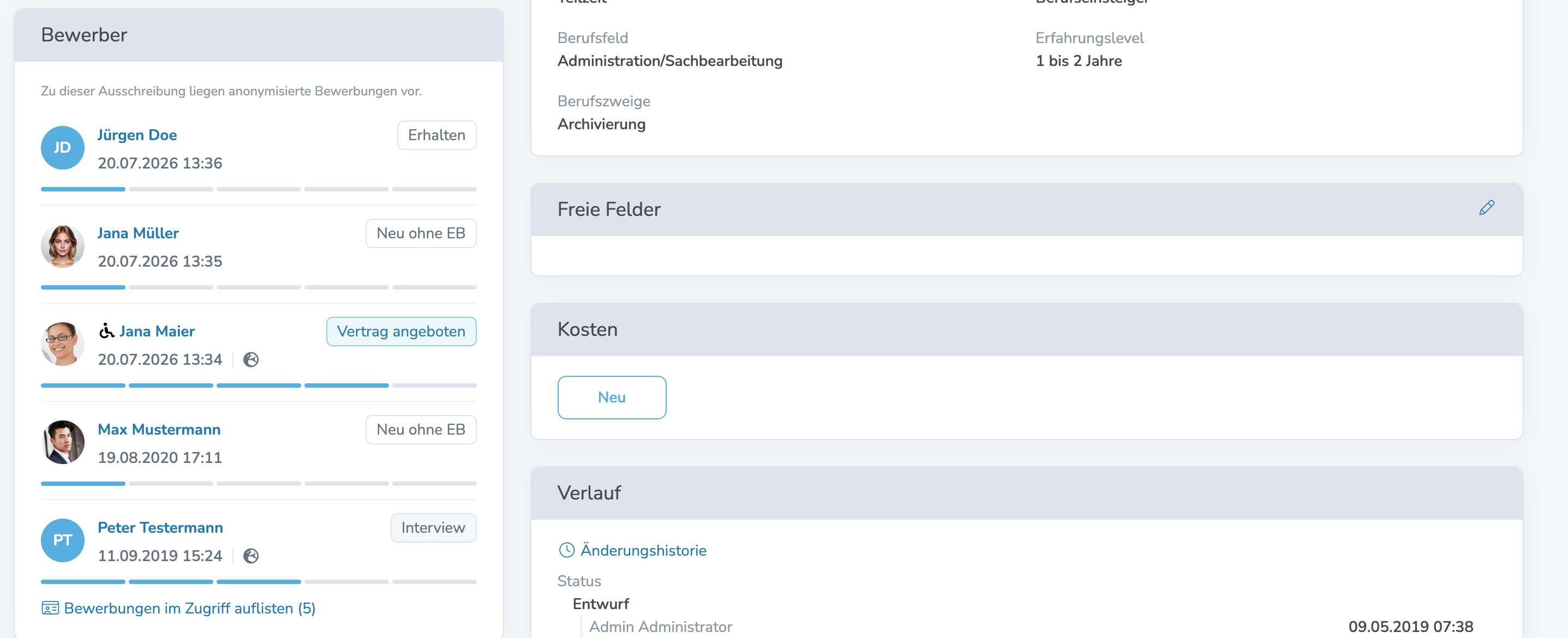The height and width of the screenshot is (638, 1568).
Task: Open Bewerbungen im Zugriff auflisten (5)
Action: coord(189,608)
